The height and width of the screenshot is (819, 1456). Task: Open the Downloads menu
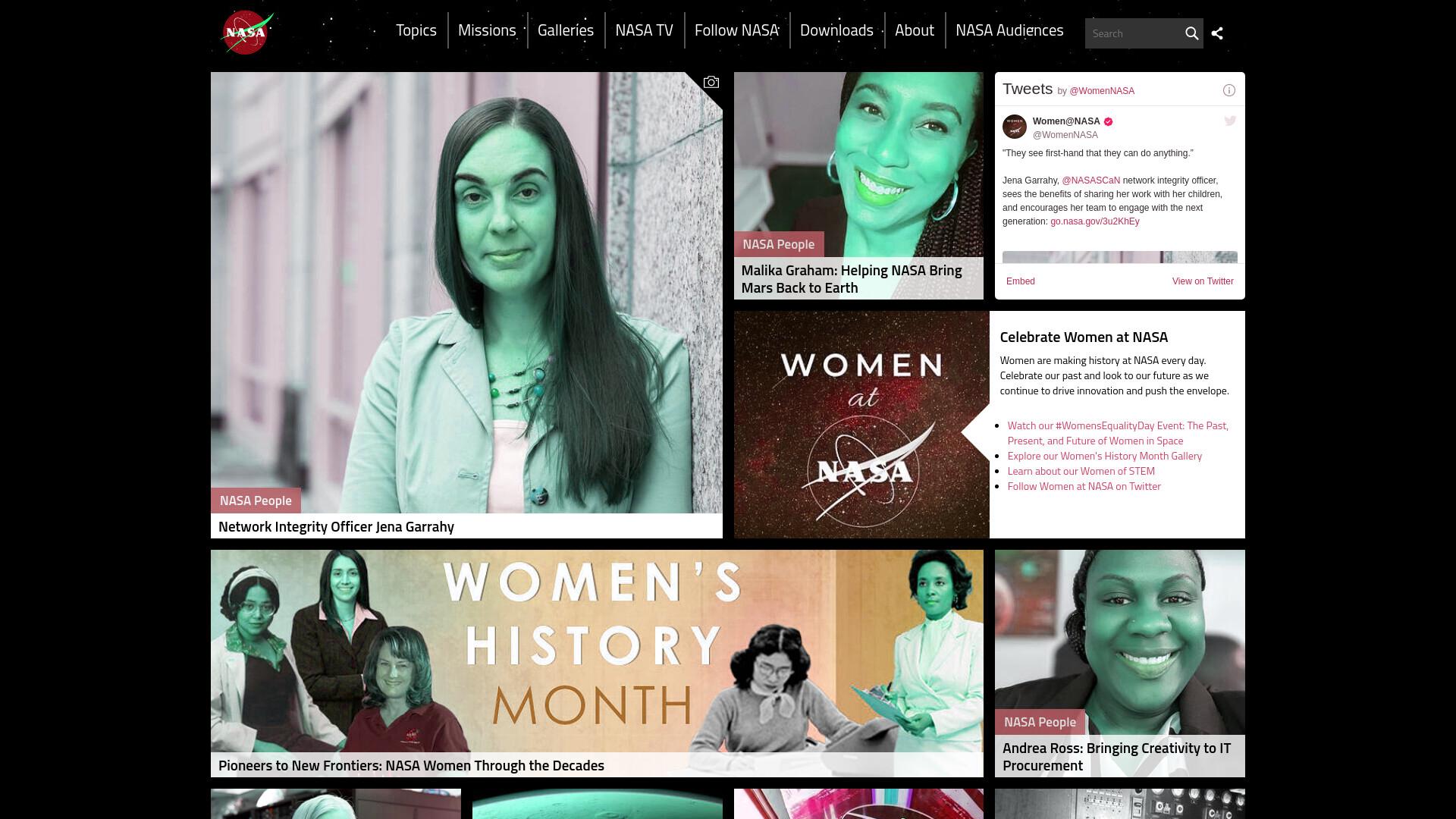(836, 30)
